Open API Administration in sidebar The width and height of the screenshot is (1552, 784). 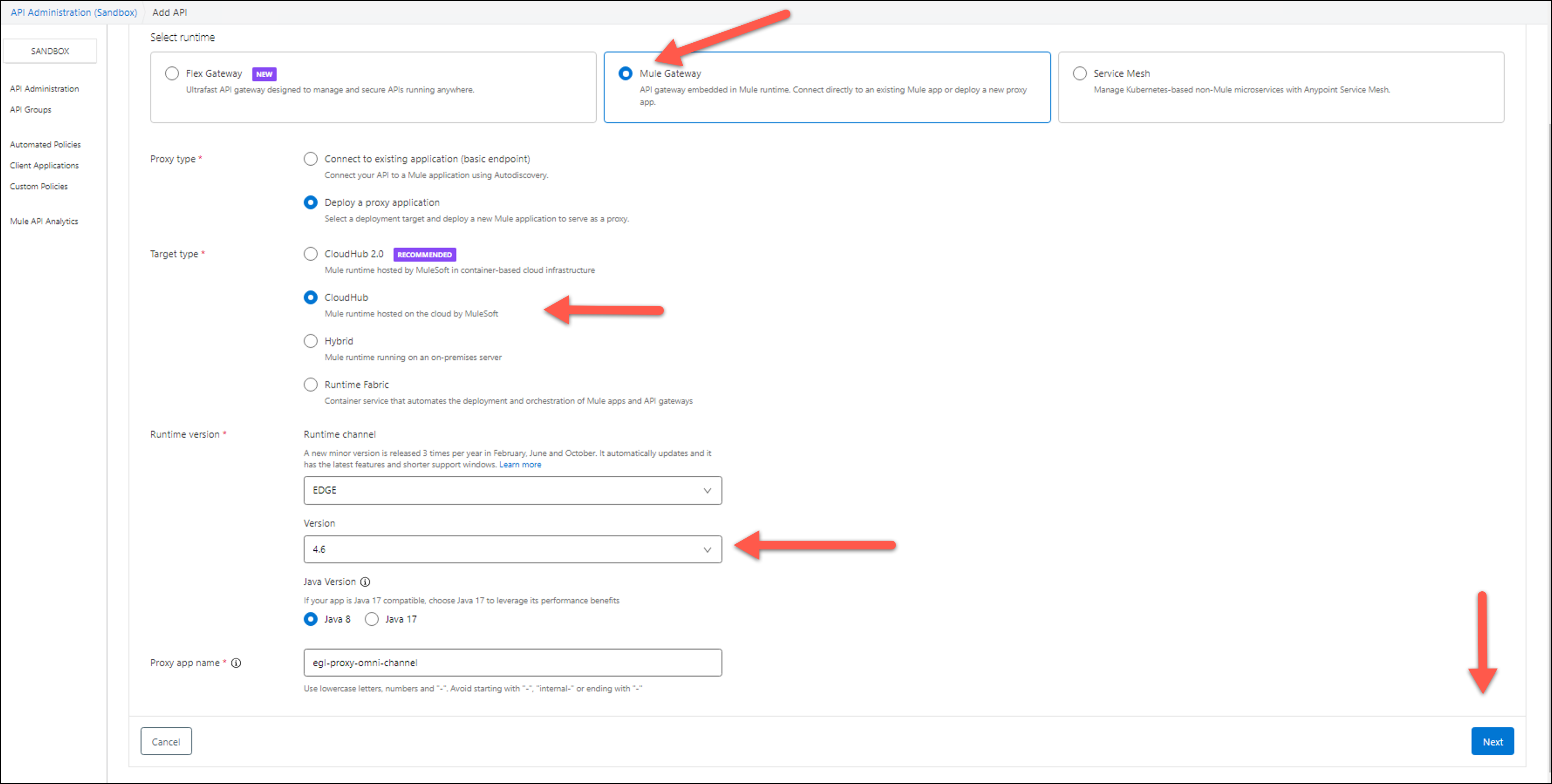point(44,89)
